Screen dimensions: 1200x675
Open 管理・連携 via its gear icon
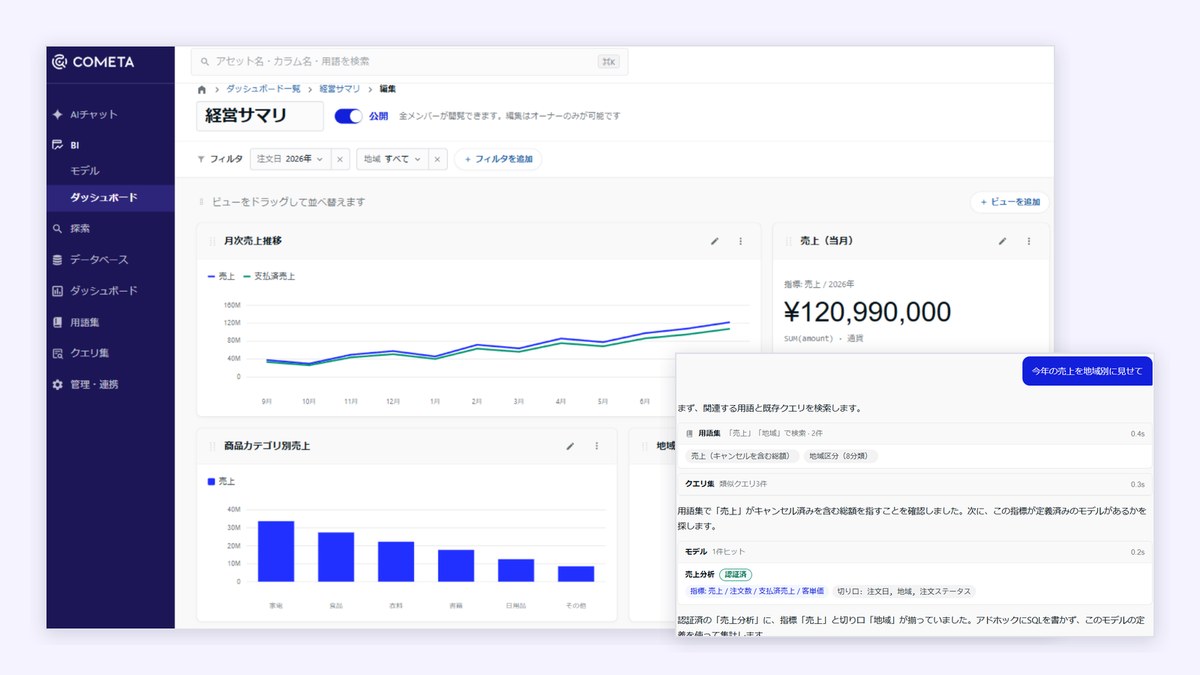tap(58, 384)
